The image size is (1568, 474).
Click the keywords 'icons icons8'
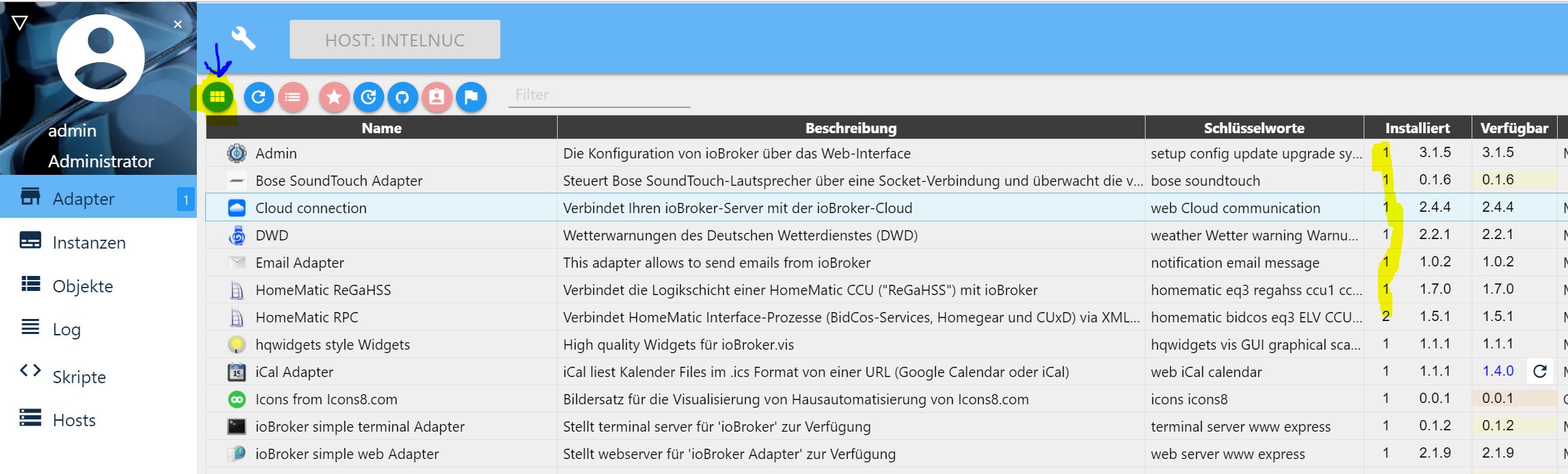coord(1189,399)
